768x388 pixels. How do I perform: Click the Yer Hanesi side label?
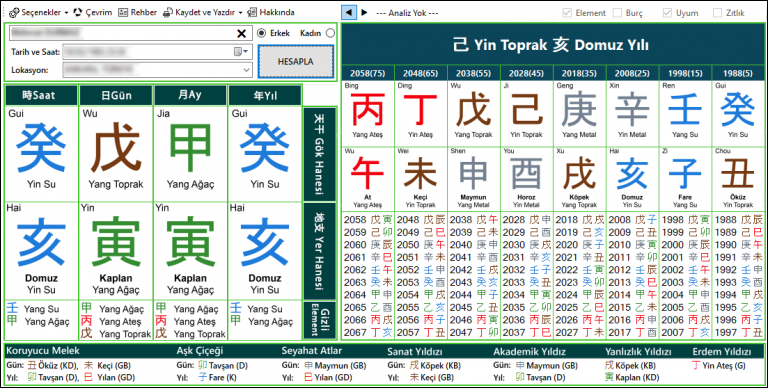(x=319, y=251)
